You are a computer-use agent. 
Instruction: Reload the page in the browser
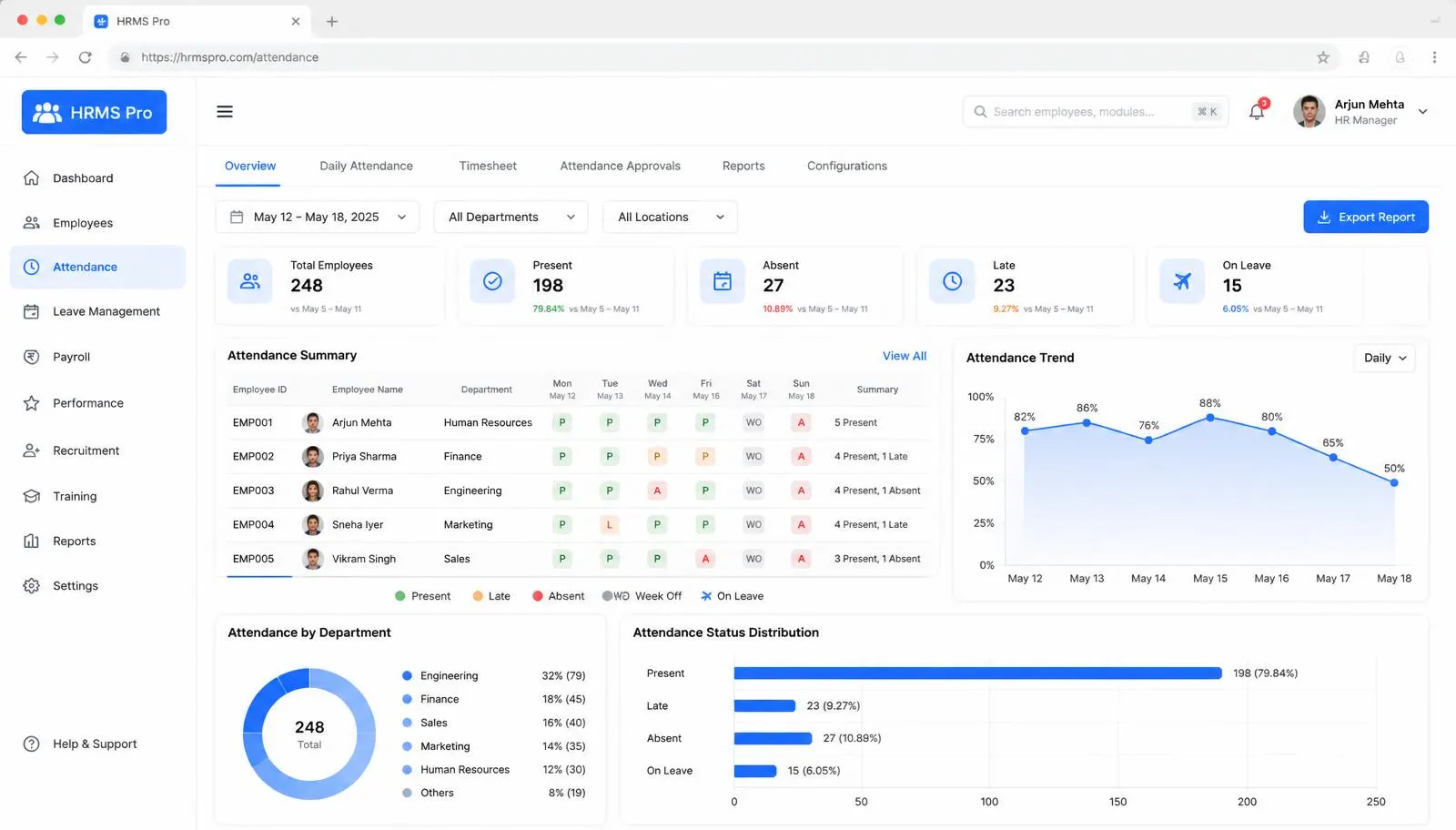(85, 57)
